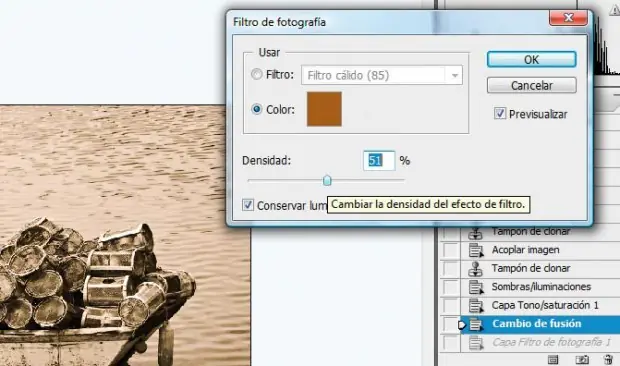Create new document from current state icon

pyautogui.click(x=553, y=360)
